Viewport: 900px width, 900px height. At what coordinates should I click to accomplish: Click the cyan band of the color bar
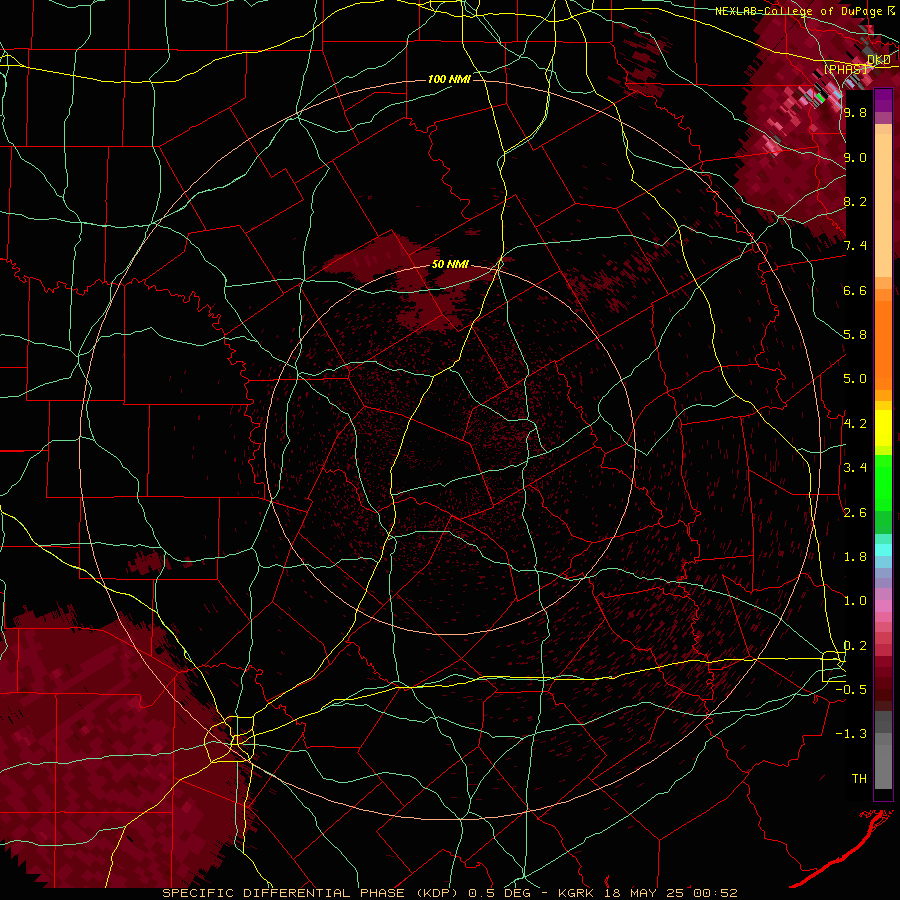(x=883, y=550)
